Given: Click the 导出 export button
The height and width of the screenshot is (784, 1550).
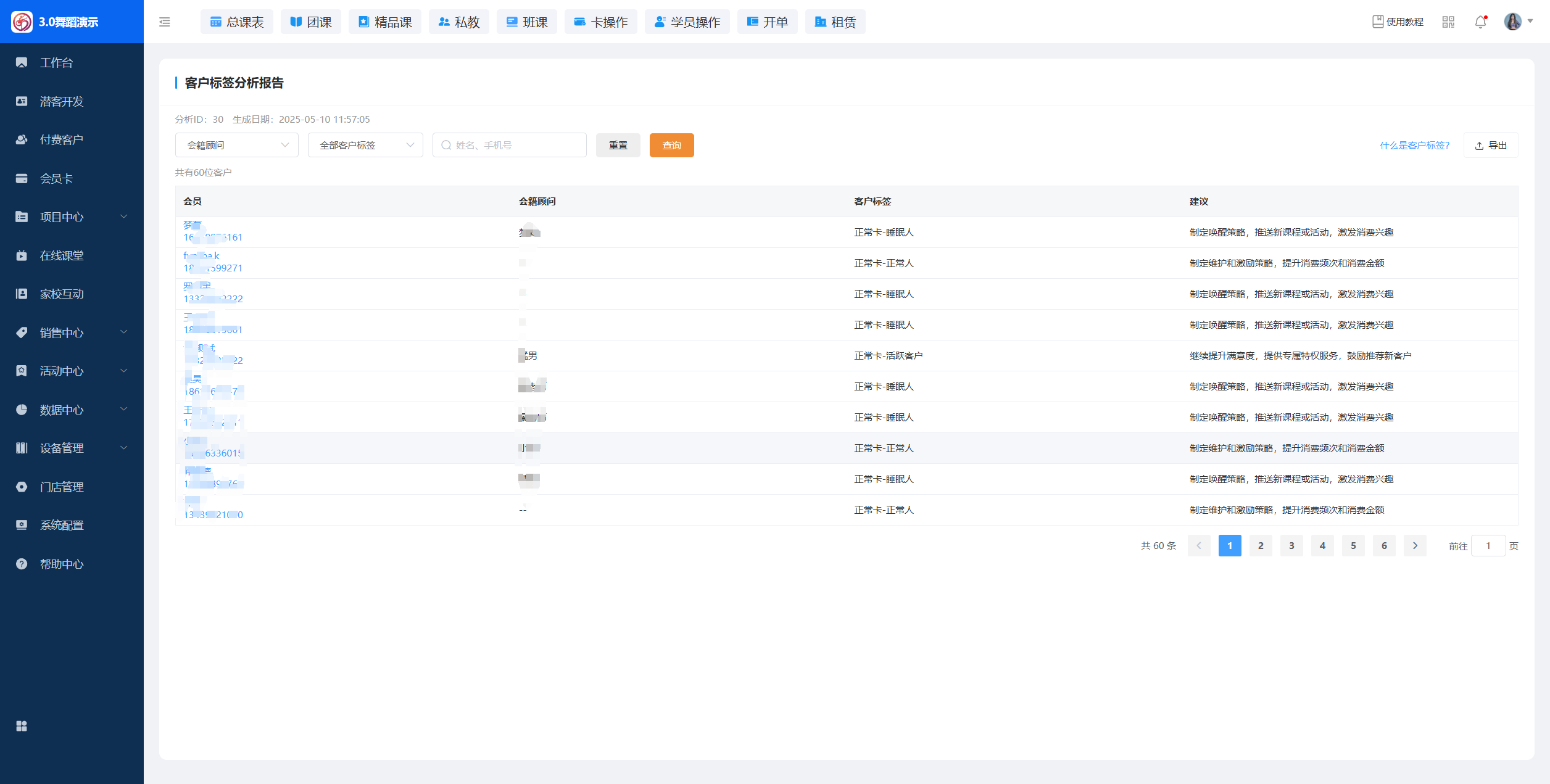Looking at the screenshot, I should [1491, 146].
